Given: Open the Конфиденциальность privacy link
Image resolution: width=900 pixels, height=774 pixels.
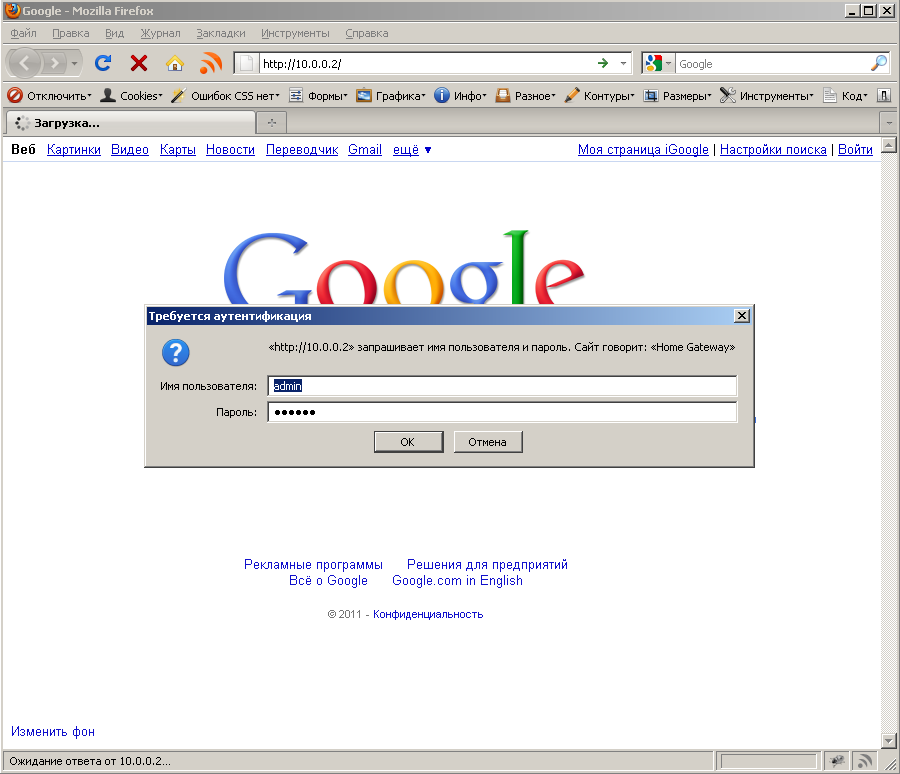Looking at the screenshot, I should [x=428, y=614].
